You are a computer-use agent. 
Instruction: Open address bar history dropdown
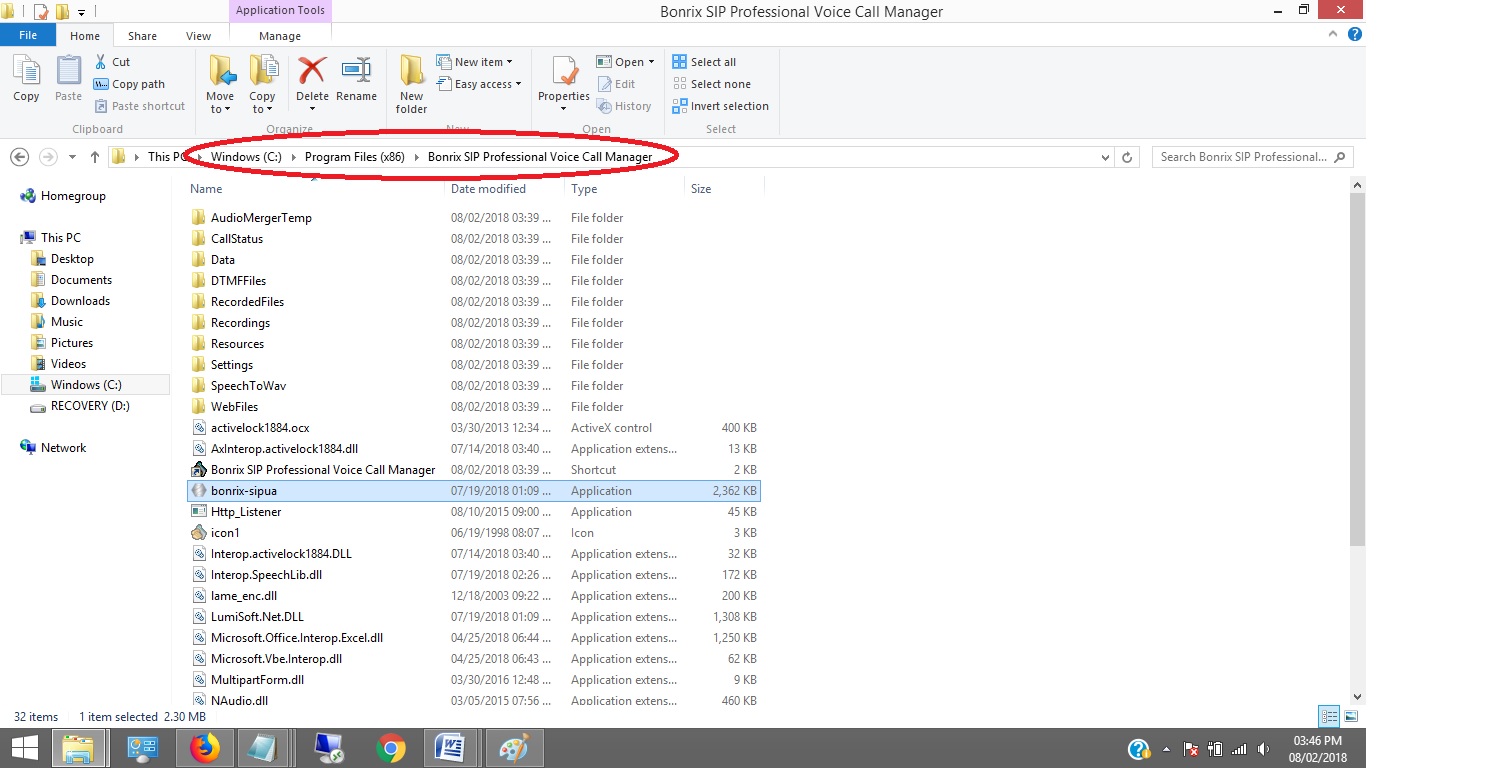[x=1105, y=157]
